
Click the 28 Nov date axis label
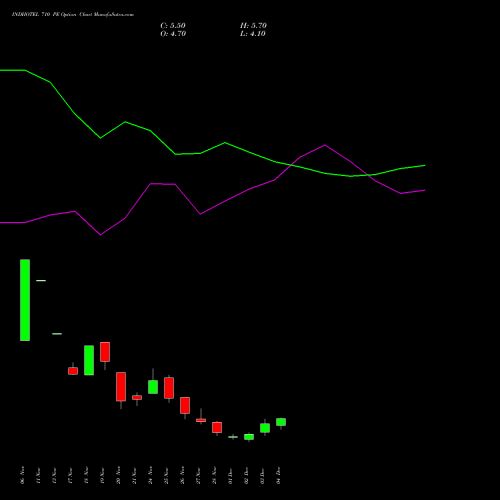pyautogui.click(x=214, y=475)
